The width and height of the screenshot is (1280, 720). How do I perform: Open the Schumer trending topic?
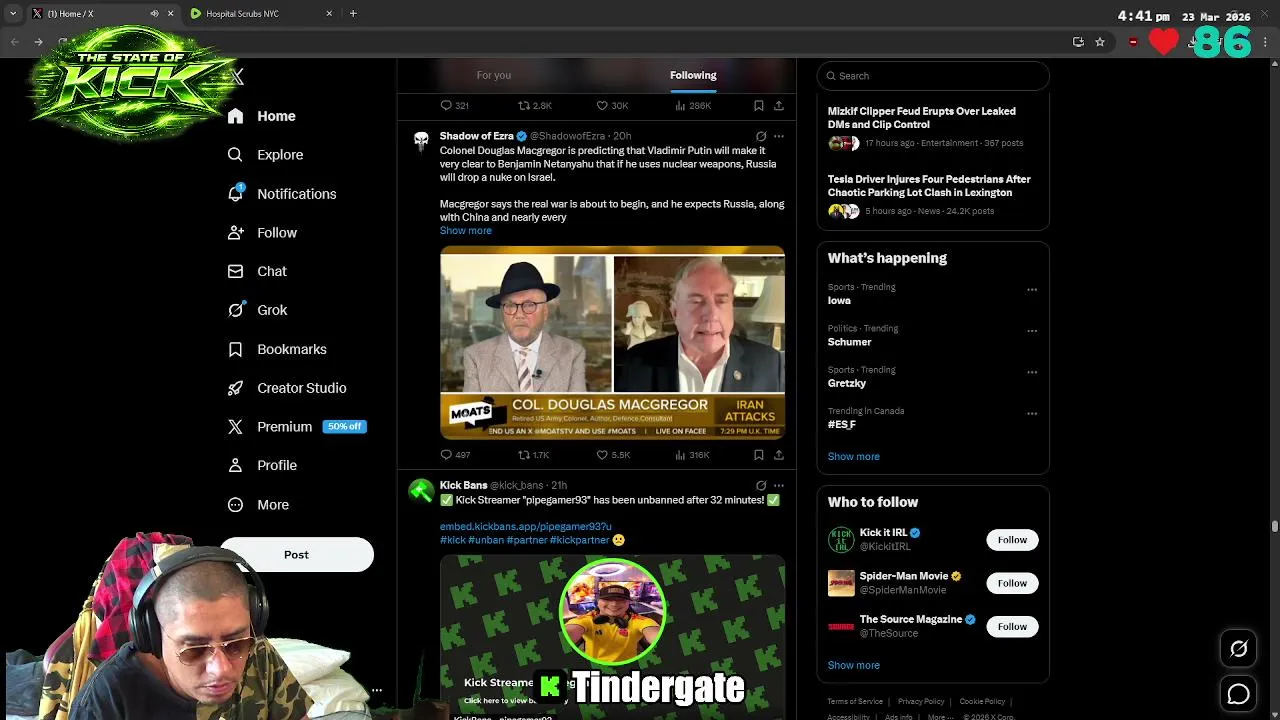tap(849, 342)
